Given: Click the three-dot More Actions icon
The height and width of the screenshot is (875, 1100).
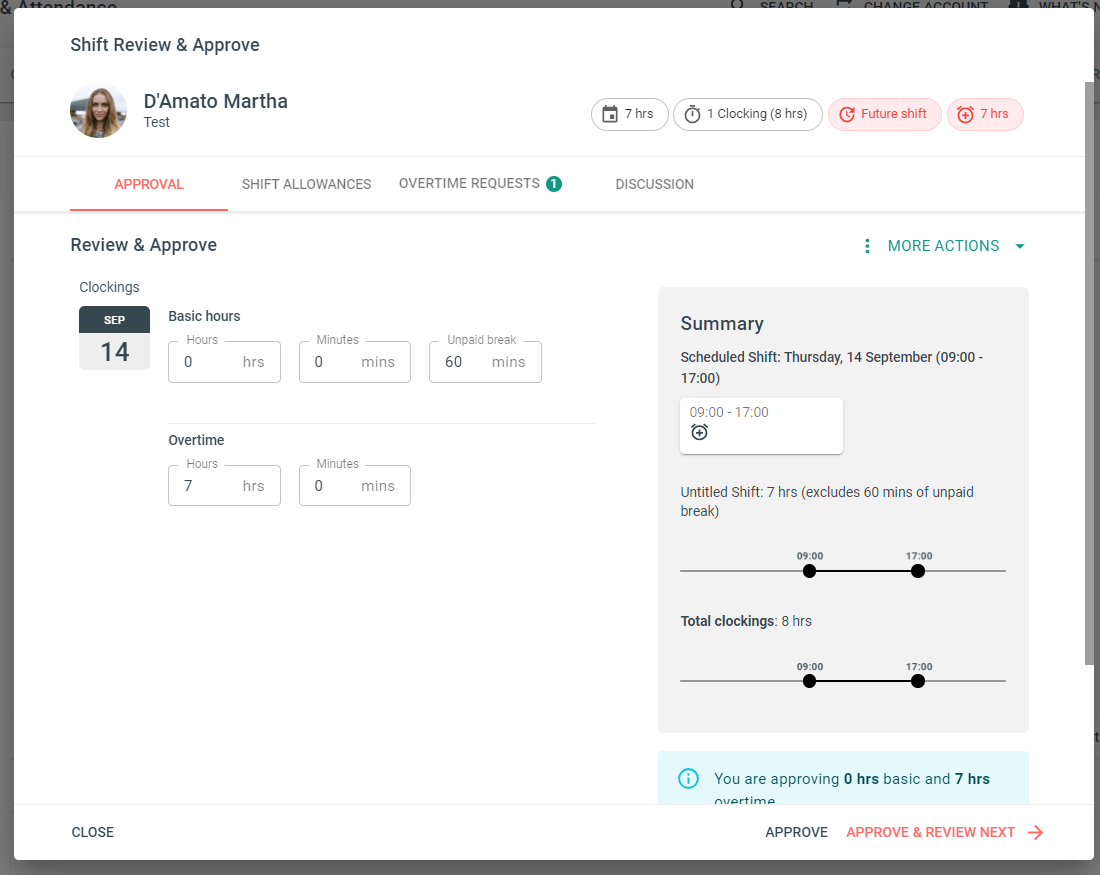Looking at the screenshot, I should pyautogui.click(x=868, y=246).
